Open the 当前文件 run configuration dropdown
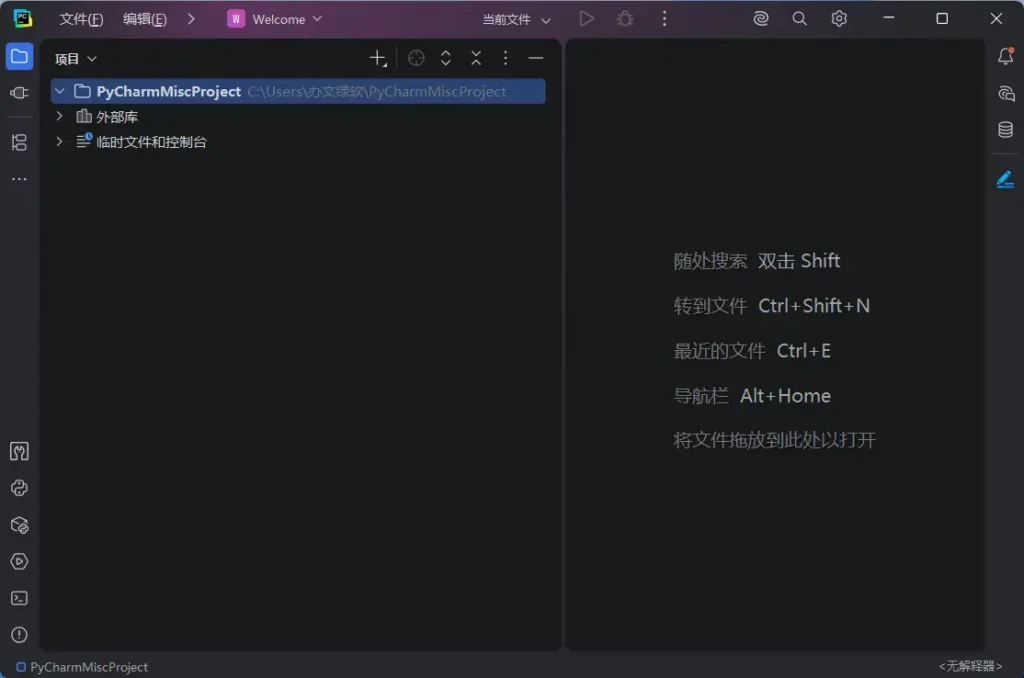Image resolution: width=1024 pixels, height=678 pixels. tap(516, 20)
